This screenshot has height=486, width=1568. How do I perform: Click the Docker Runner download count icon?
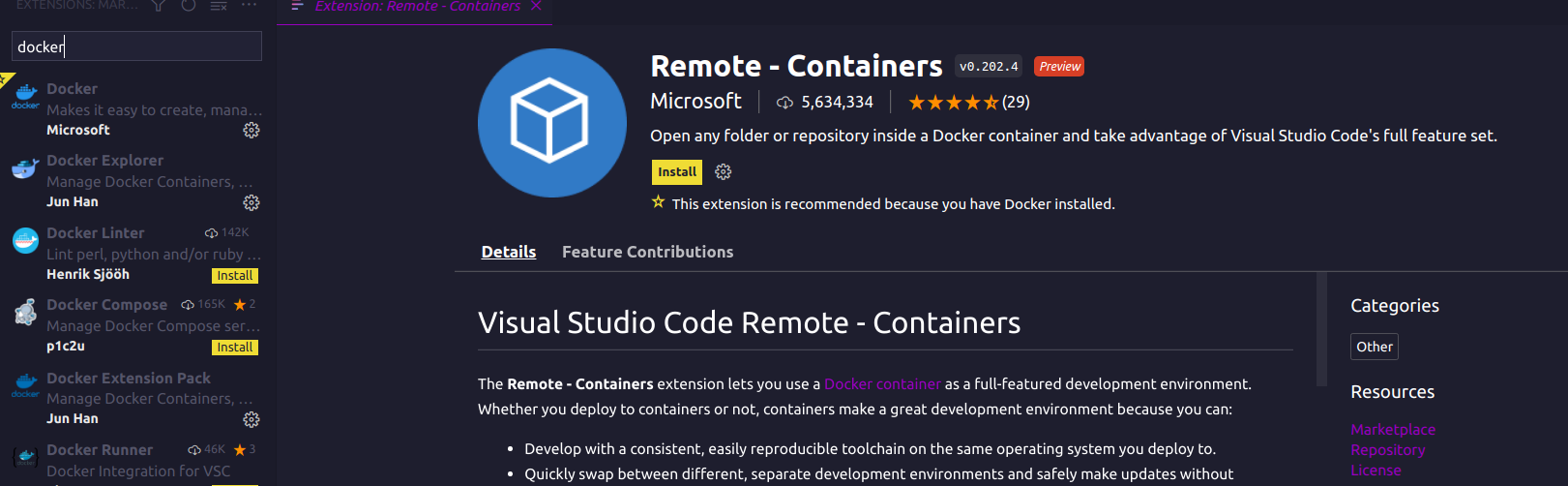click(x=194, y=450)
